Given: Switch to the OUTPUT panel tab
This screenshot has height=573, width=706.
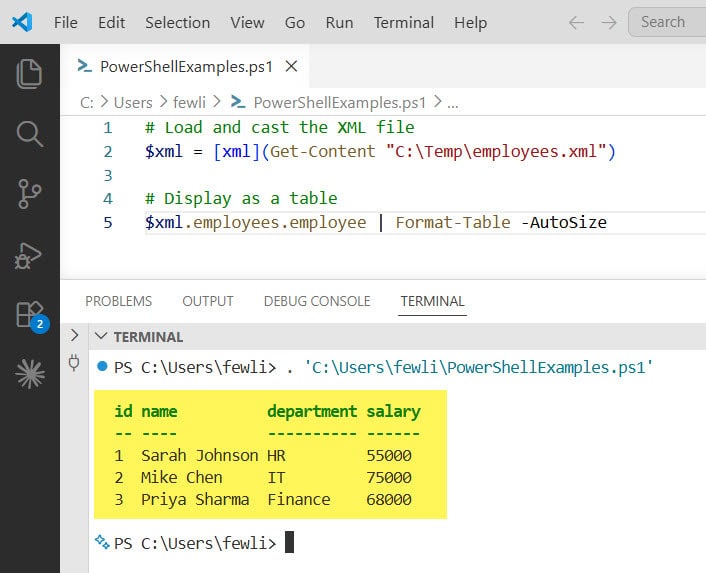Looking at the screenshot, I should click(x=208, y=301).
